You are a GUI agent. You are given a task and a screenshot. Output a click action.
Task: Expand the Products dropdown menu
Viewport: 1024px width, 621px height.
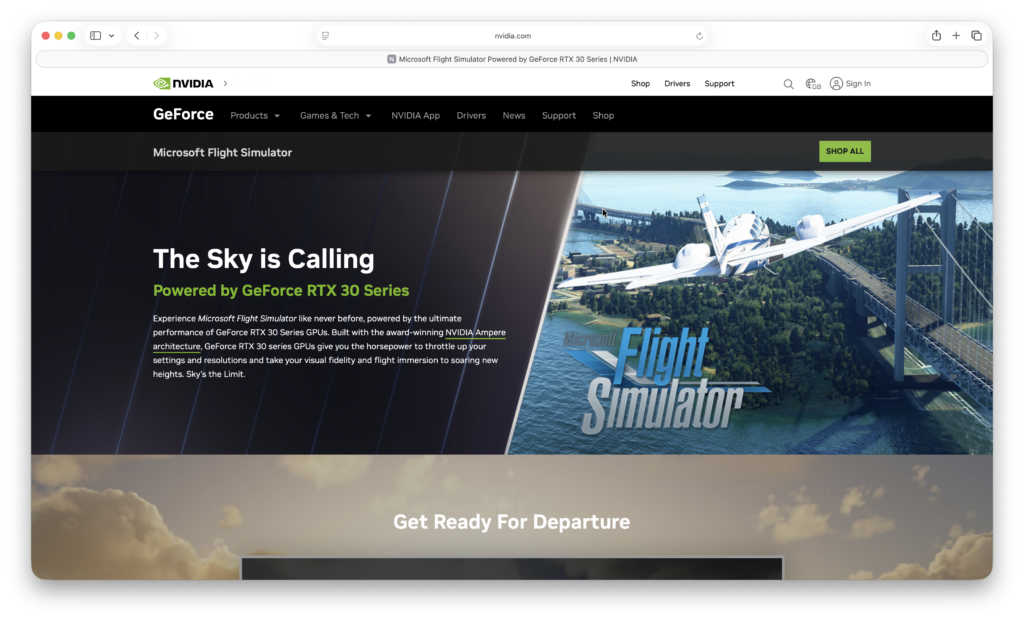point(255,116)
